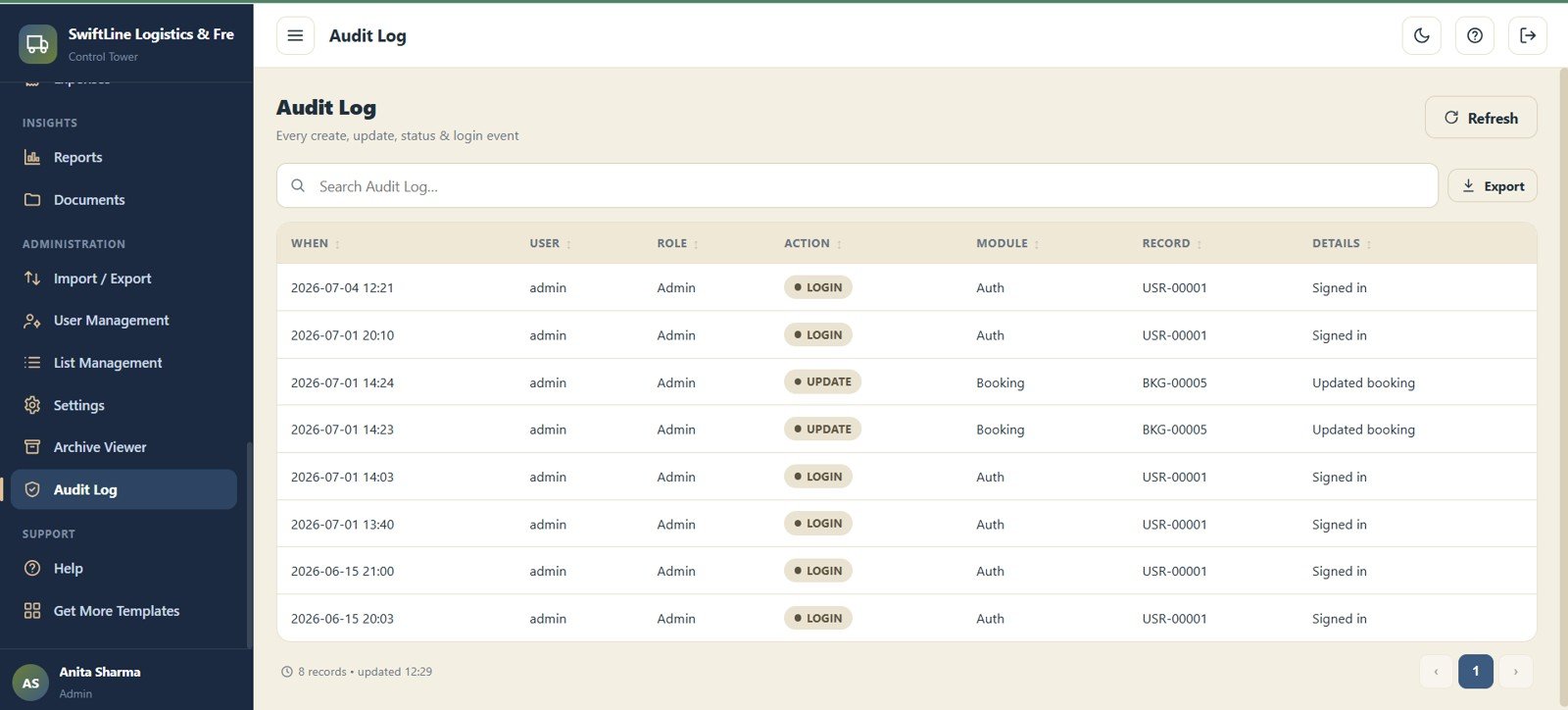
Task: Open User Management
Action: coord(123,321)
